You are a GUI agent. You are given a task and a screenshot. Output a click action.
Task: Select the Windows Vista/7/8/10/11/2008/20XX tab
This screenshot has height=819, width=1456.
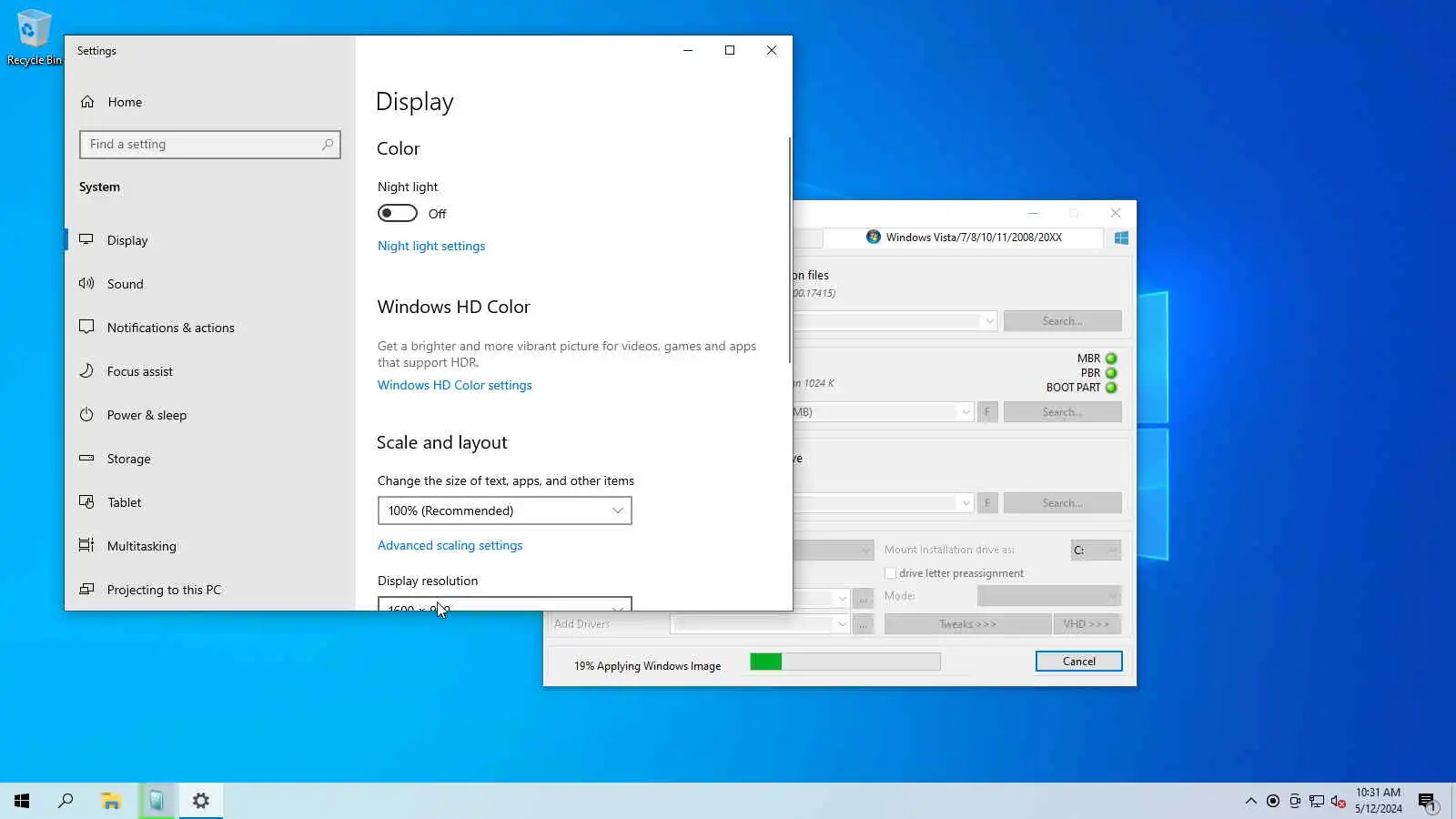pos(964,238)
